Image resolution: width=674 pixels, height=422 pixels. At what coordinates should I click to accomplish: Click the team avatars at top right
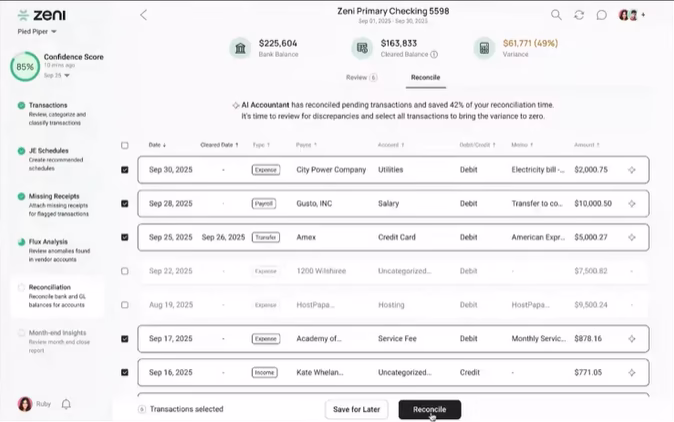[628, 15]
